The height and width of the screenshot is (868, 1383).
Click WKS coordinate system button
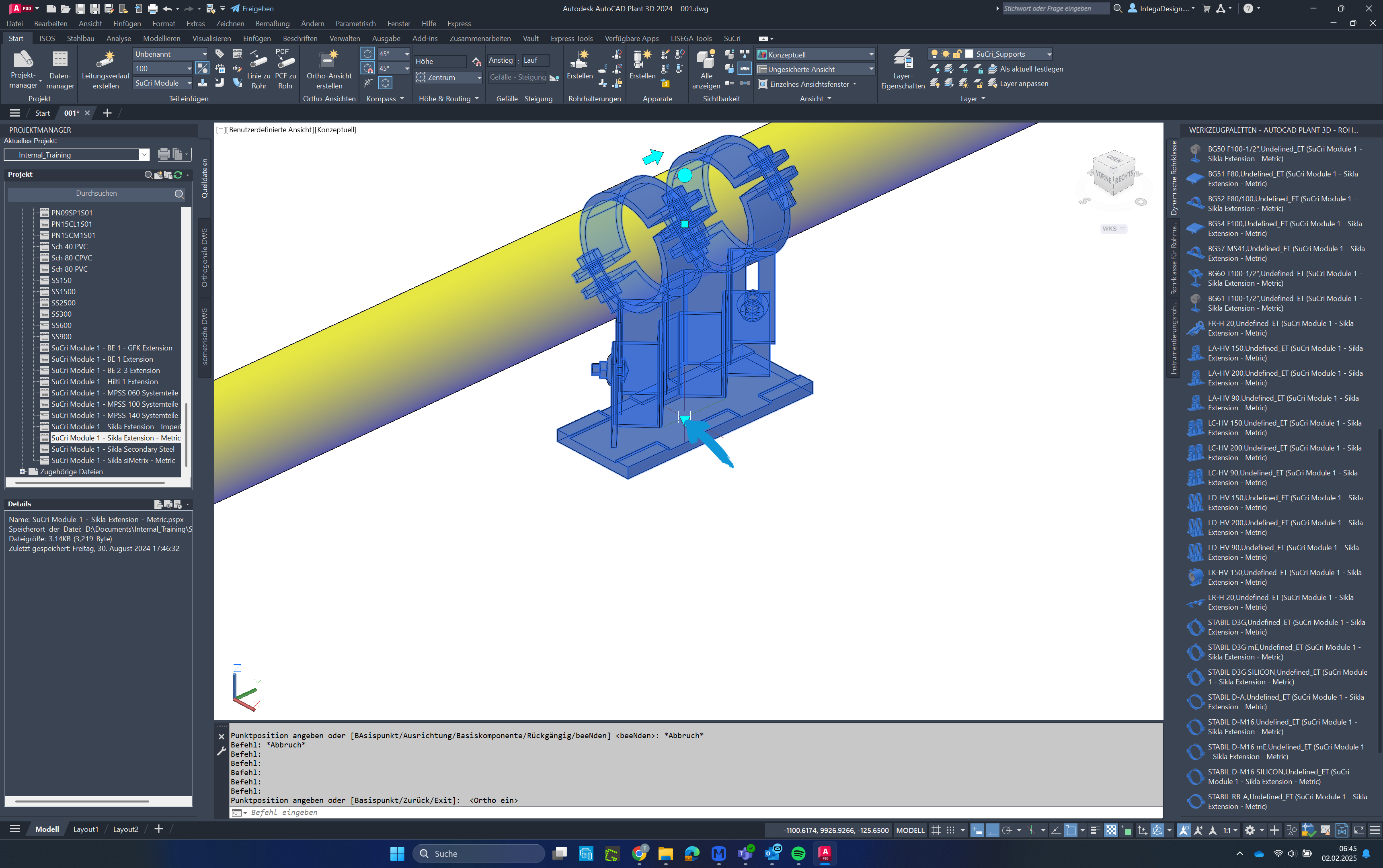(x=1113, y=229)
